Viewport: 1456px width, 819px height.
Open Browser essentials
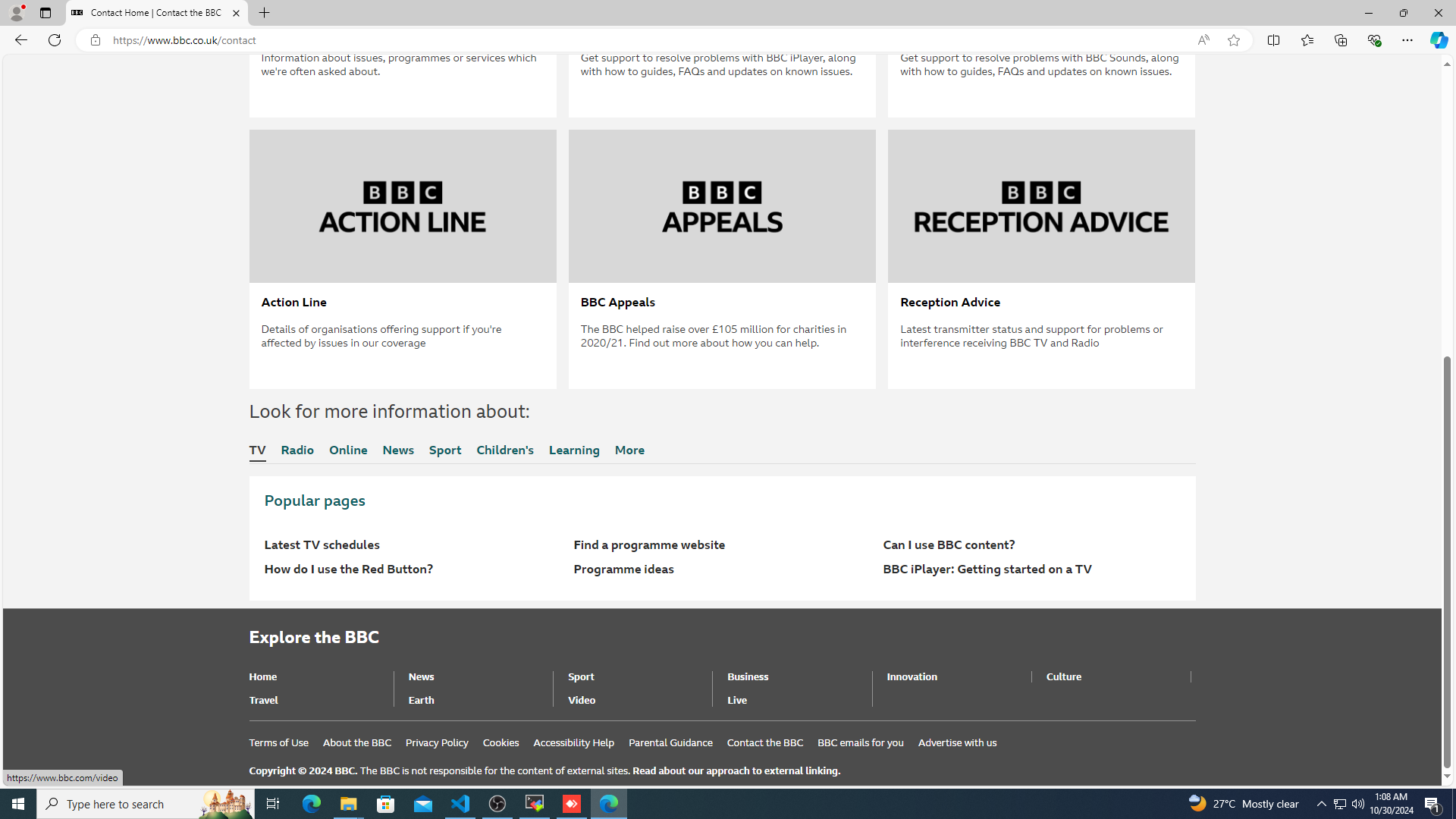pos(1374,40)
